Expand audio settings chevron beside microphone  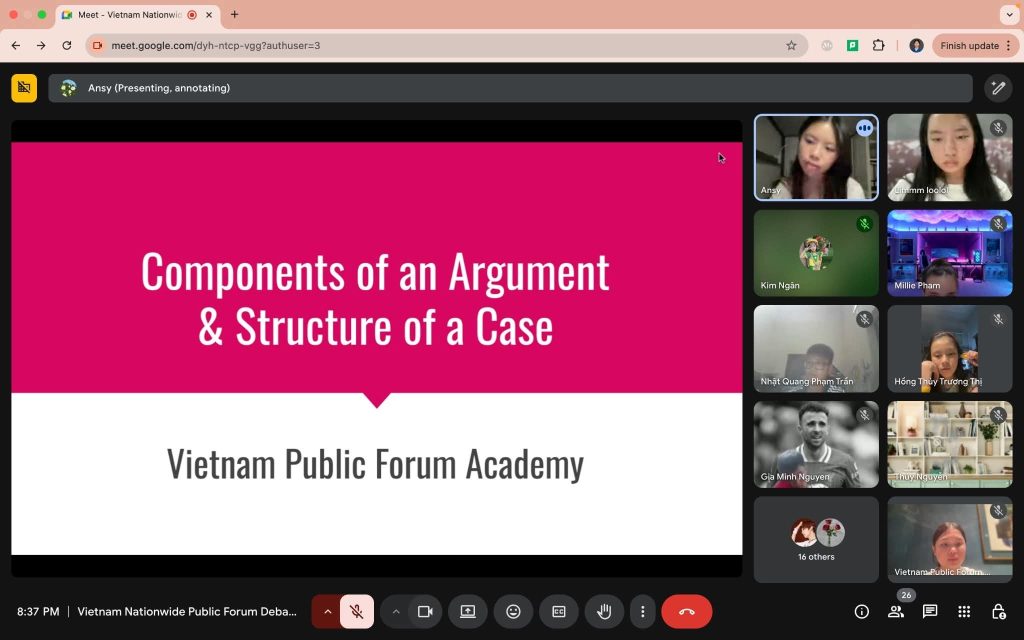[x=327, y=612]
